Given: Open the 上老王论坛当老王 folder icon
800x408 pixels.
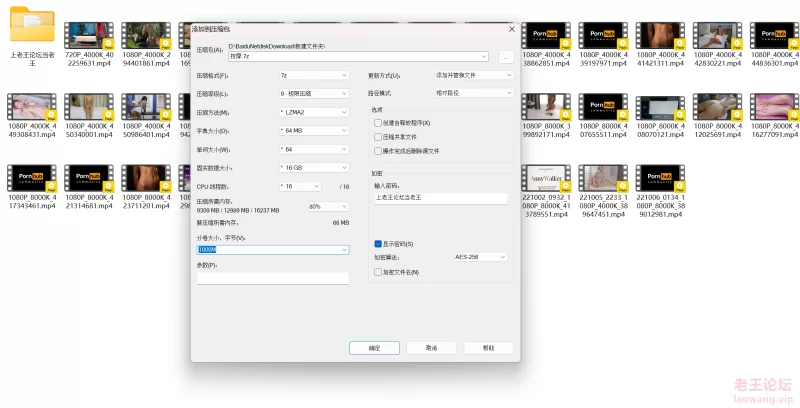Looking at the screenshot, I should pos(32,24).
